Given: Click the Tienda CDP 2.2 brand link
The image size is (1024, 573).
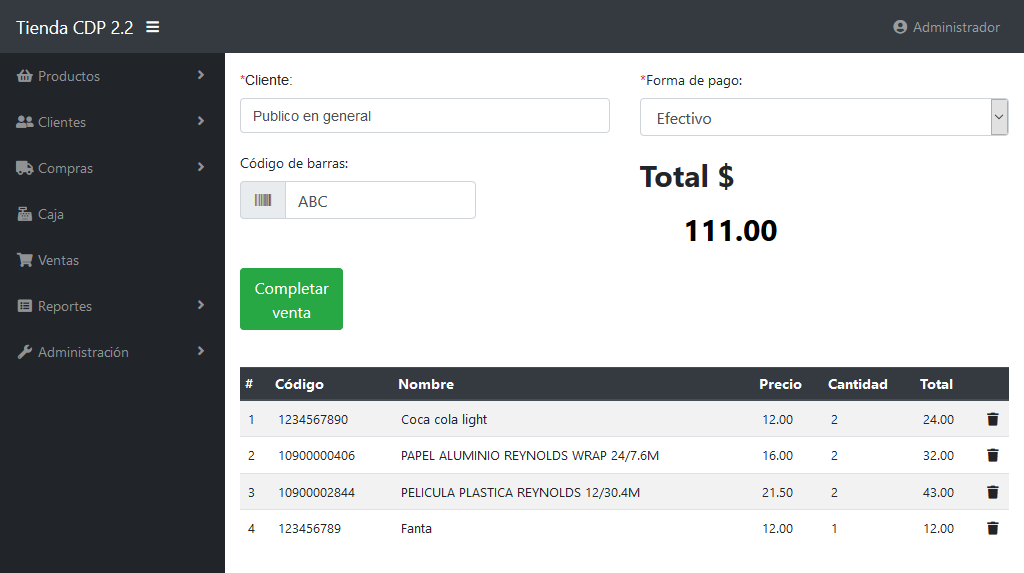Looking at the screenshot, I should [x=74, y=28].
